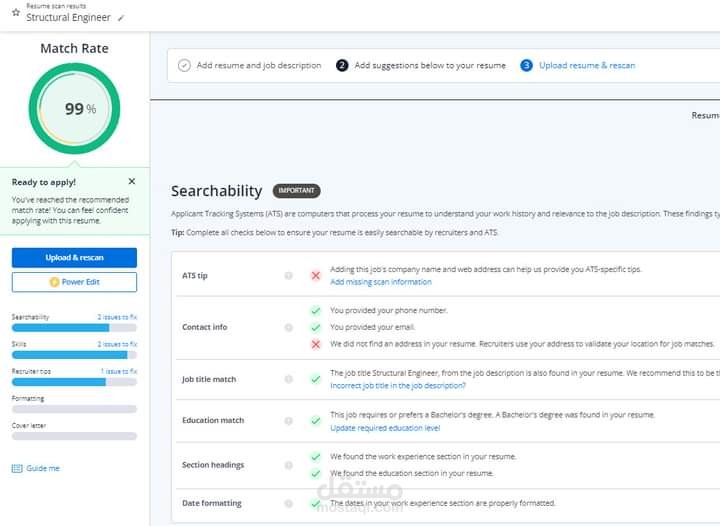
Task: Click the info icon for Job title match
Action: click(x=288, y=379)
